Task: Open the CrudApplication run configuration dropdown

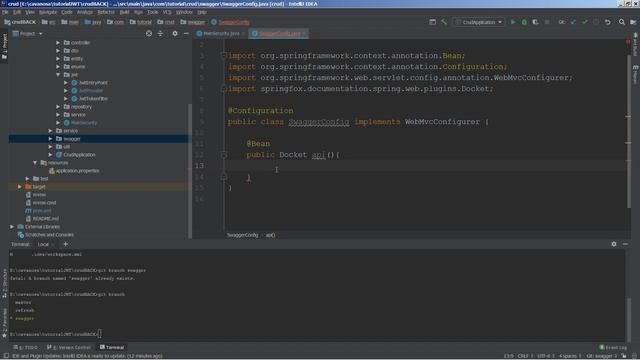Action: coord(478,22)
